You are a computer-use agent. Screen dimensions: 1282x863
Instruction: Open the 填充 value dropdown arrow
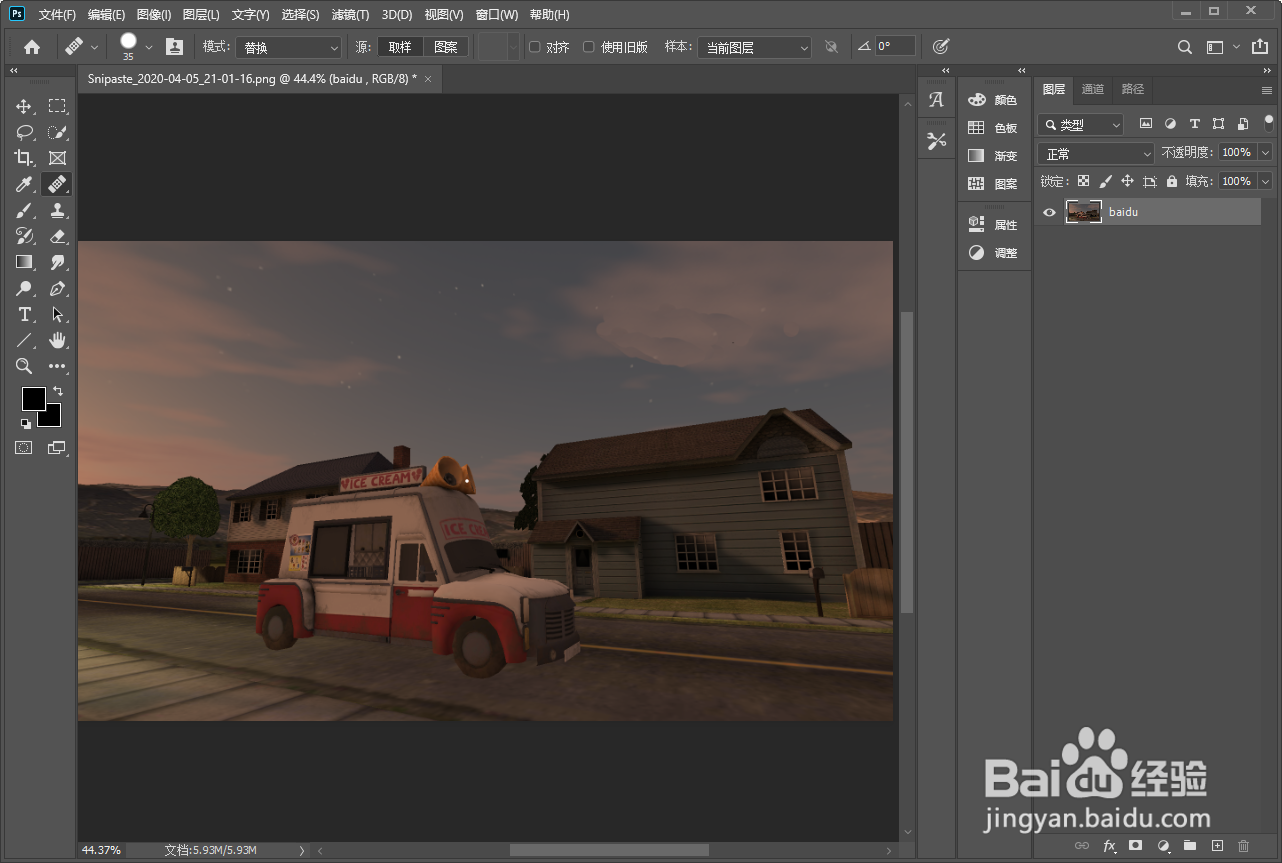point(1265,181)
